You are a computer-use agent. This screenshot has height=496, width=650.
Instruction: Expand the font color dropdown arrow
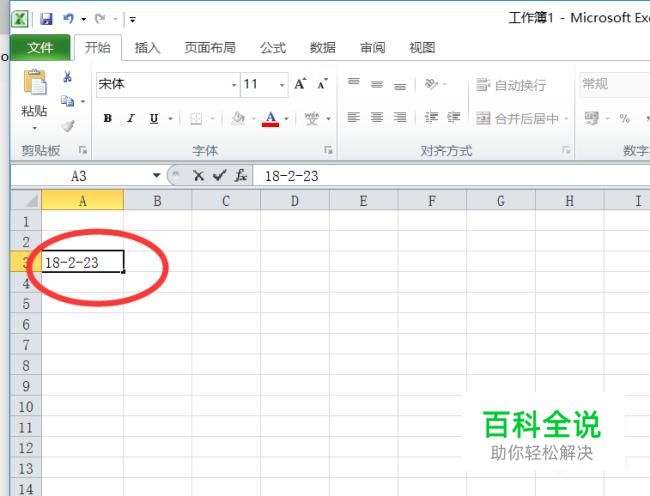coord(286,119)
